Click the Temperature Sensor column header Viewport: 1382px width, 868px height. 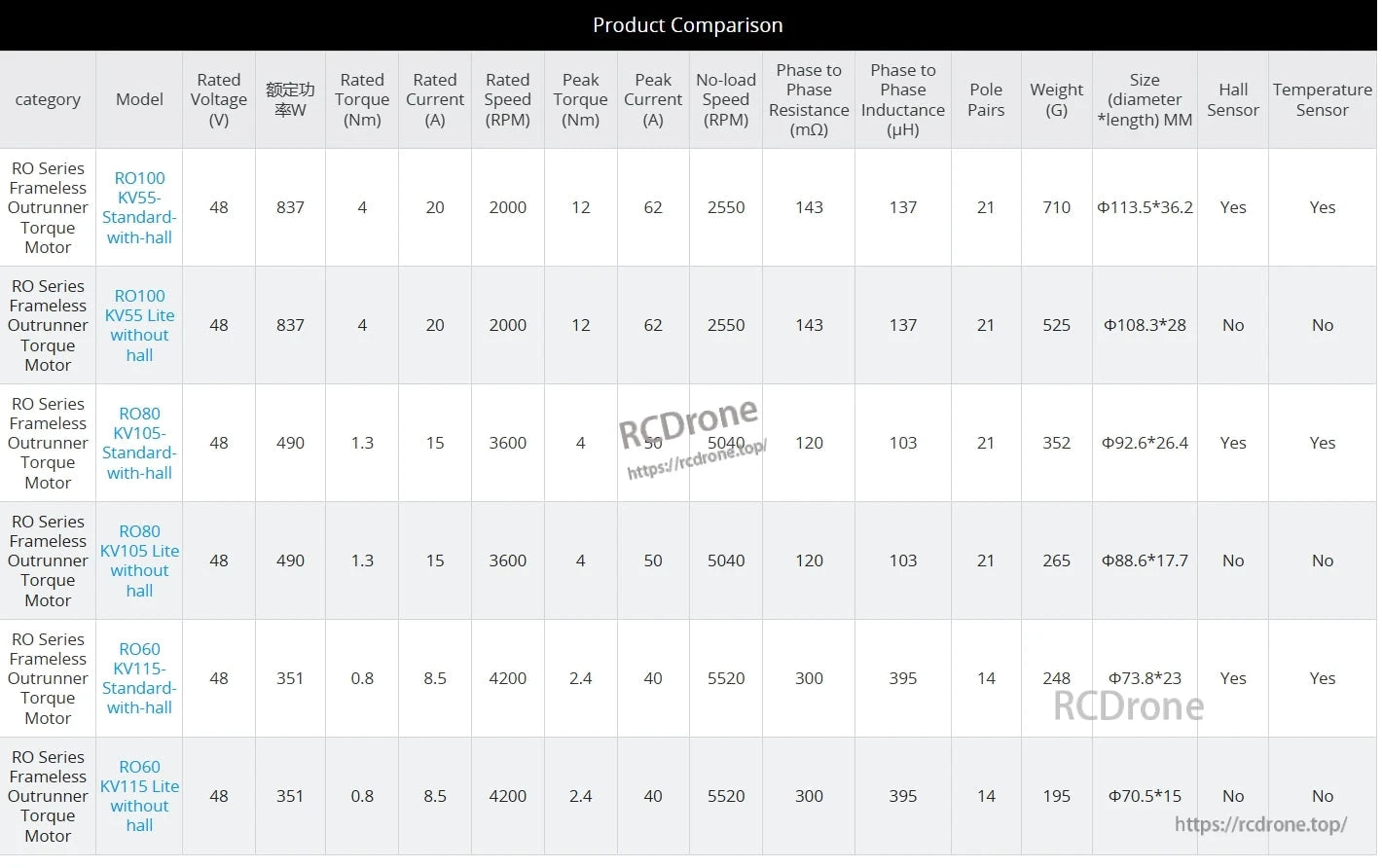[1322, 99]
